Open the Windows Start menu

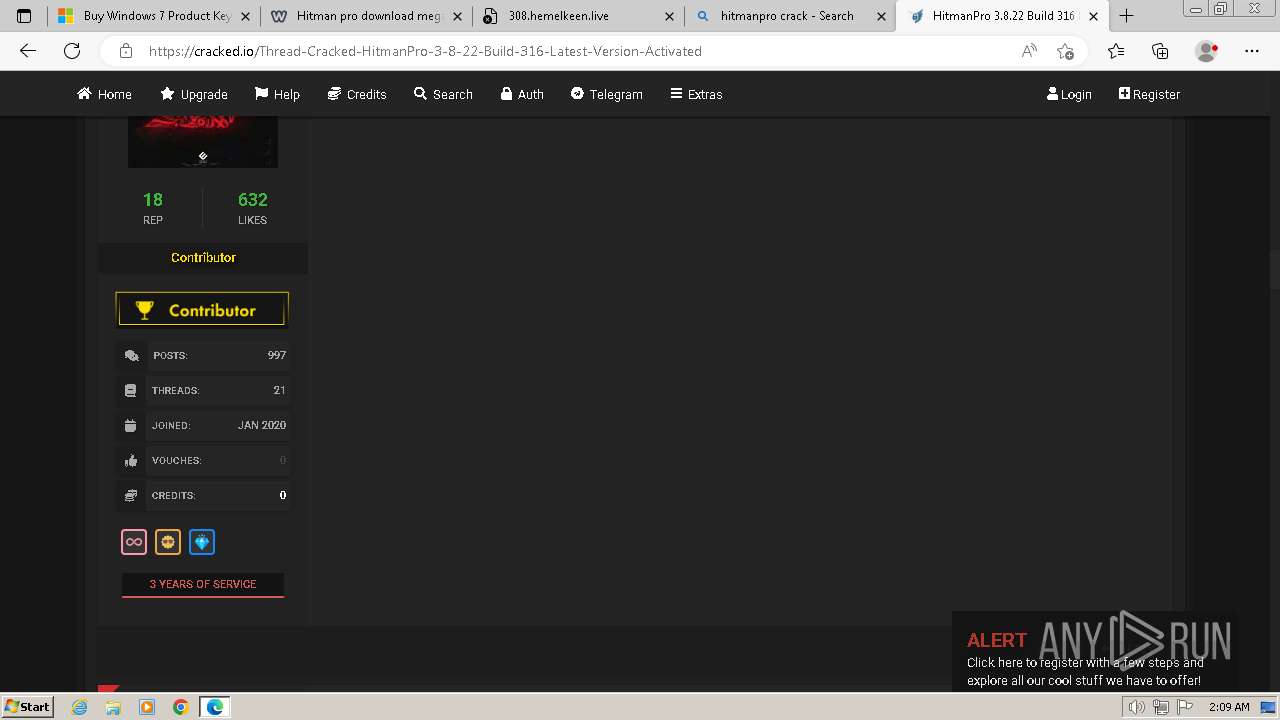click(x=27, y=707)
